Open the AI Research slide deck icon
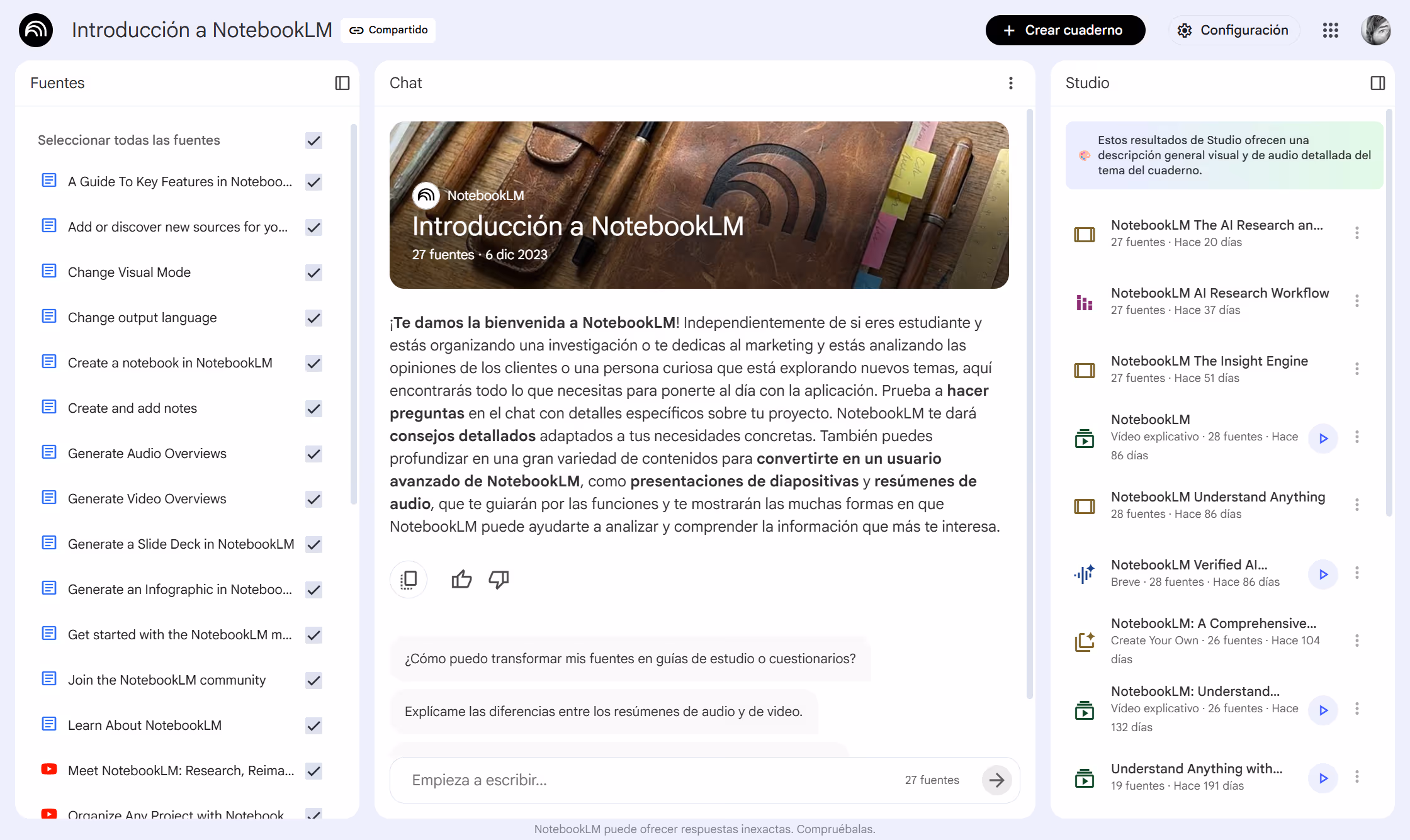Viewport: 1410px width, 840px height. click(x=1084, y=235)
